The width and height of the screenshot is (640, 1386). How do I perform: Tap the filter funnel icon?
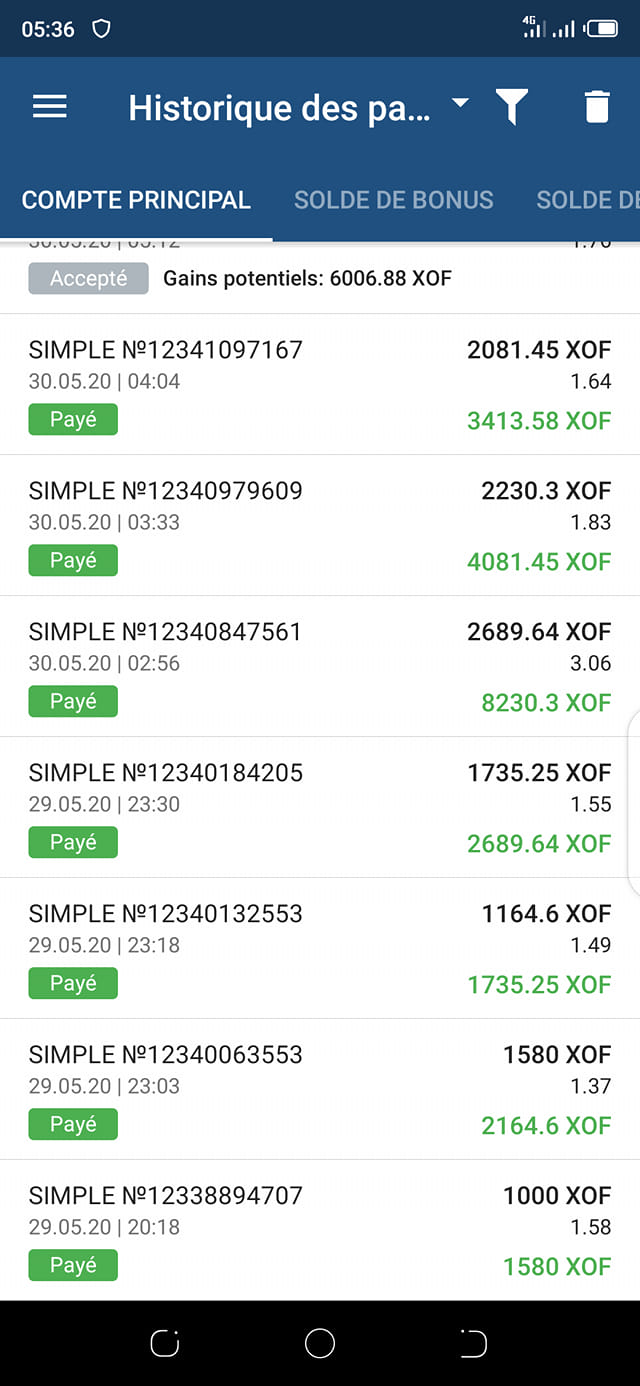coord(512,107)
